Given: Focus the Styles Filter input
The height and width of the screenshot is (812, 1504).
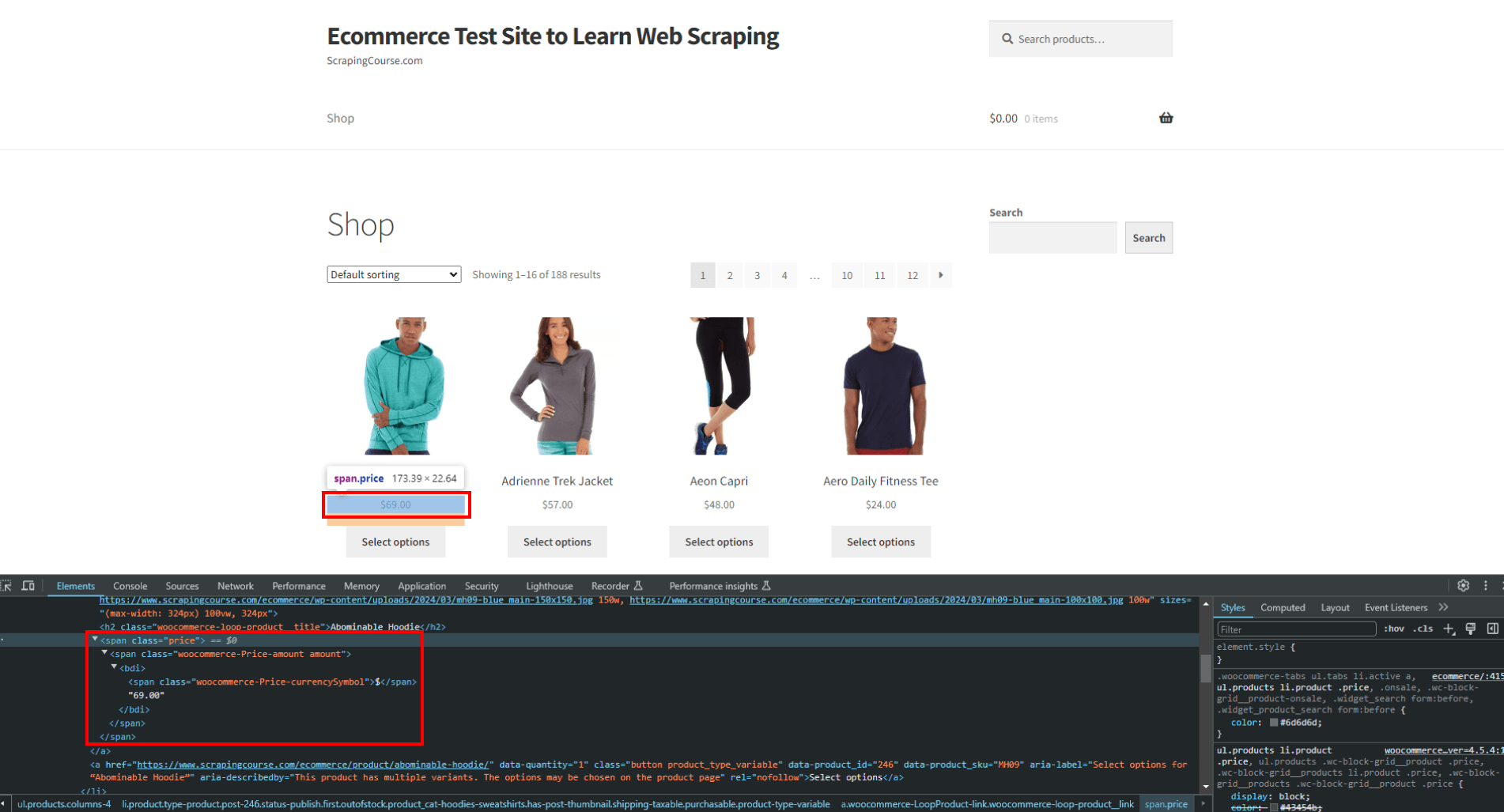Looking at the screenshot, I should pyautogui.click(x=1296, y=629).
